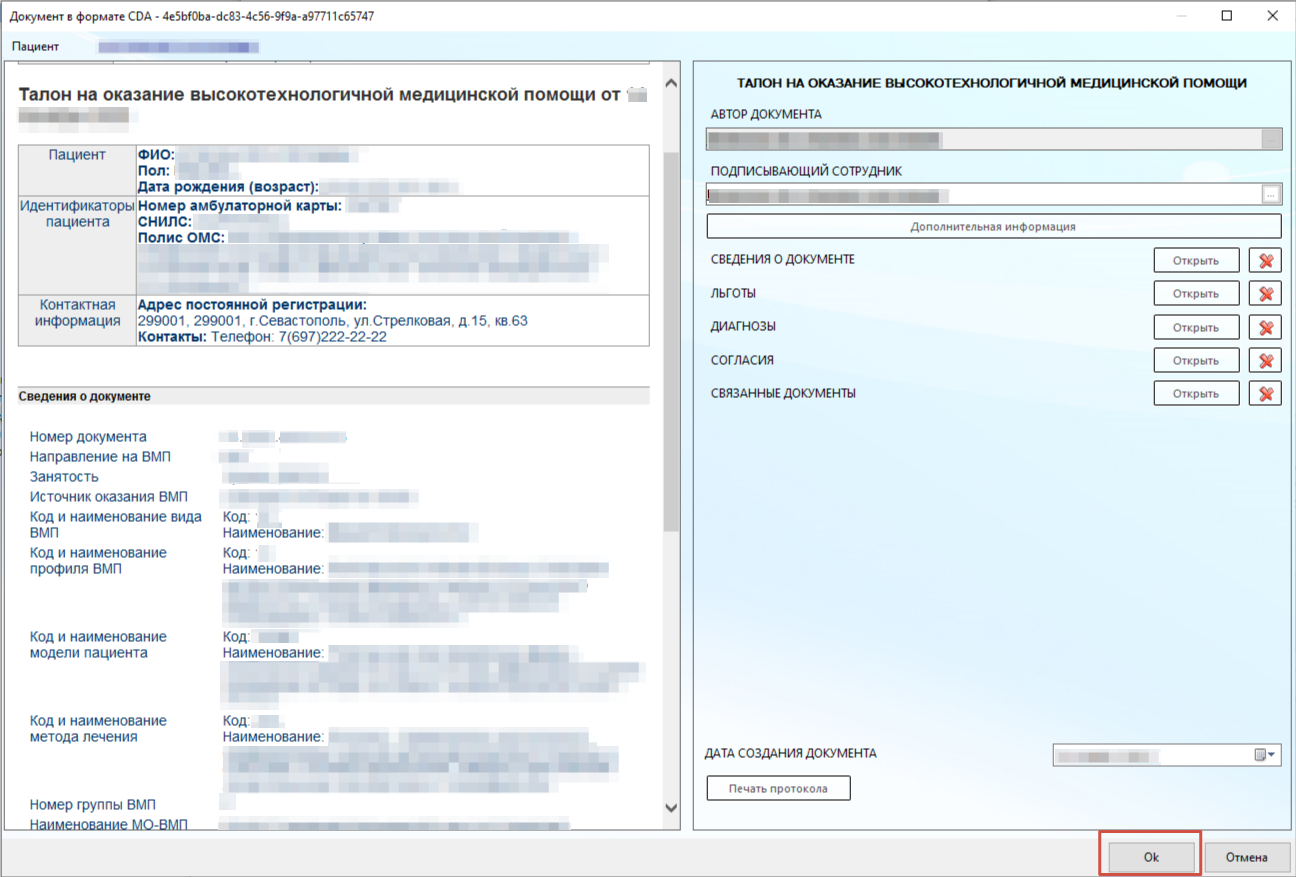
Task: Open the Диагнозы section
Action: click(x=1196, y=327)
